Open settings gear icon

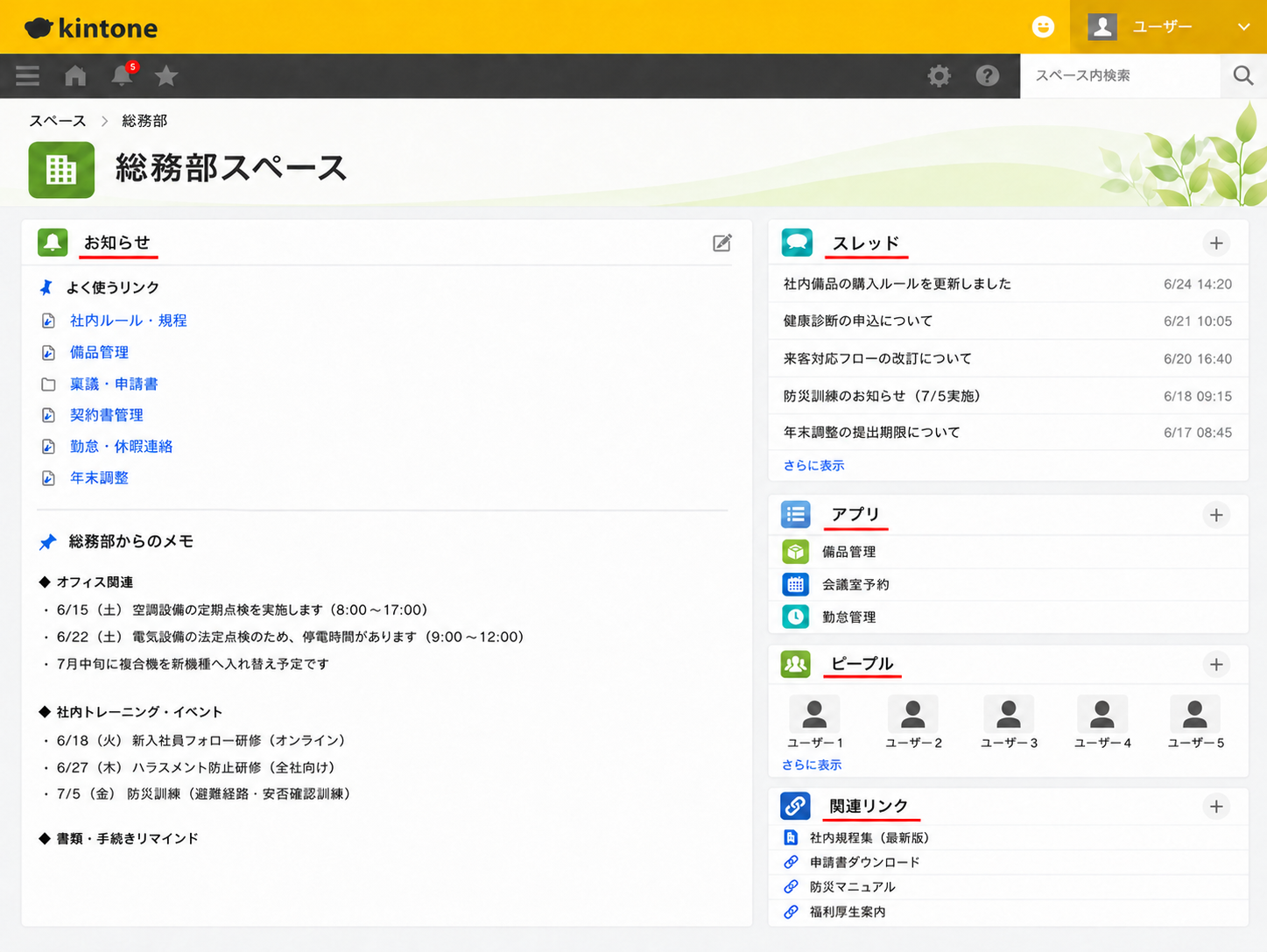(x=939, y=76)
